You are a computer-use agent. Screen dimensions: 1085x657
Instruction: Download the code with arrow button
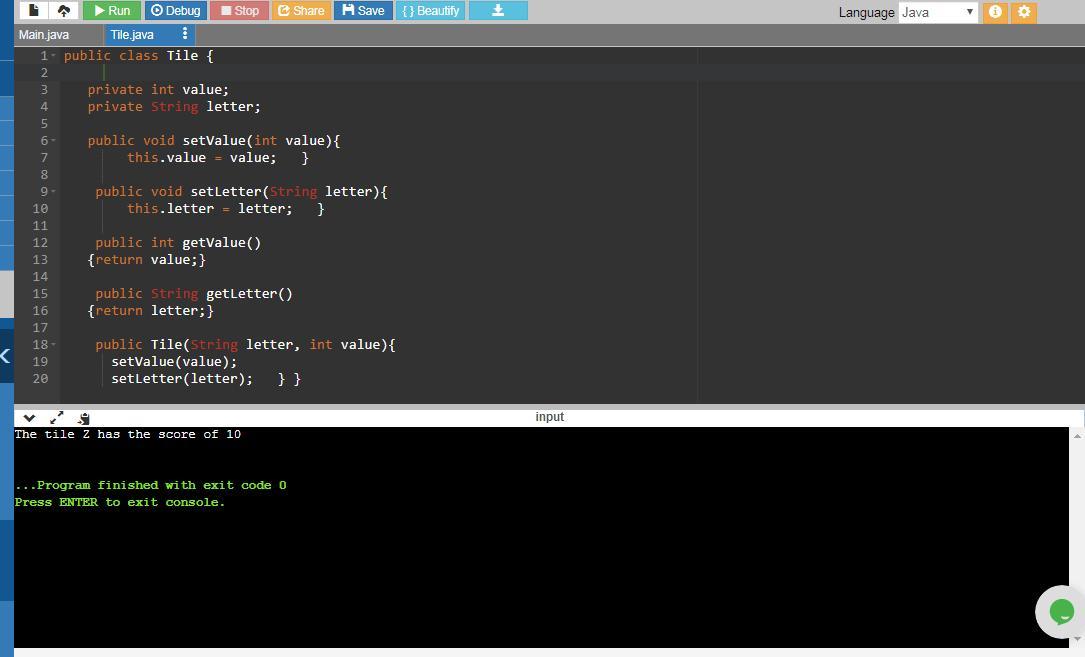pyautogui.click(x=498, y=10)
